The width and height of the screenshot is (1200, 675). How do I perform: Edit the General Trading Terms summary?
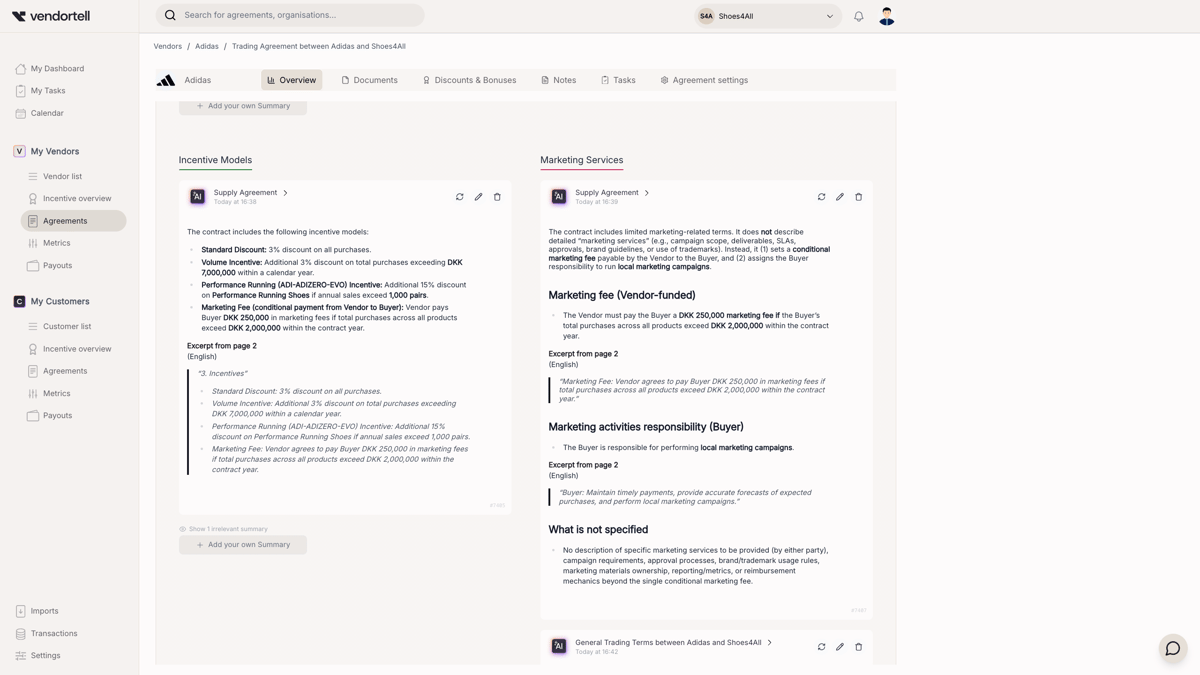tap(840, 647)
